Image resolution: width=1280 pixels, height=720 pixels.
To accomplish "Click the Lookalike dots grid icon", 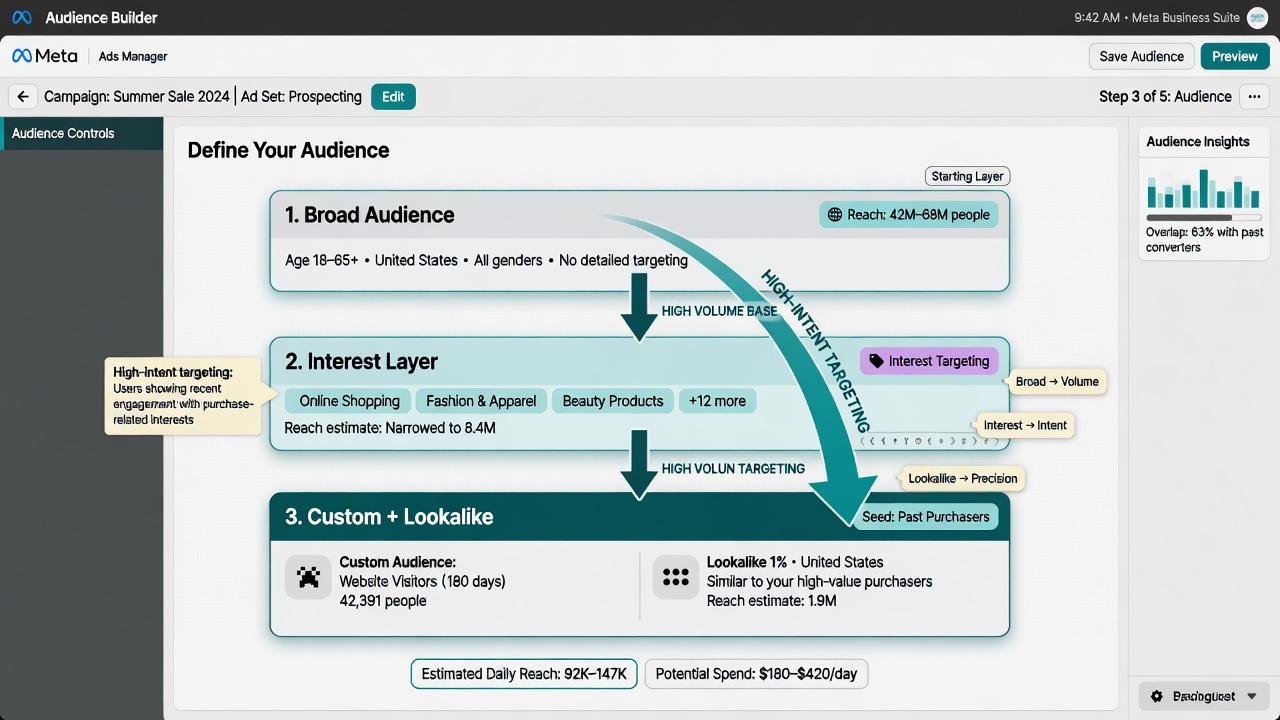I will coord(676,577).
